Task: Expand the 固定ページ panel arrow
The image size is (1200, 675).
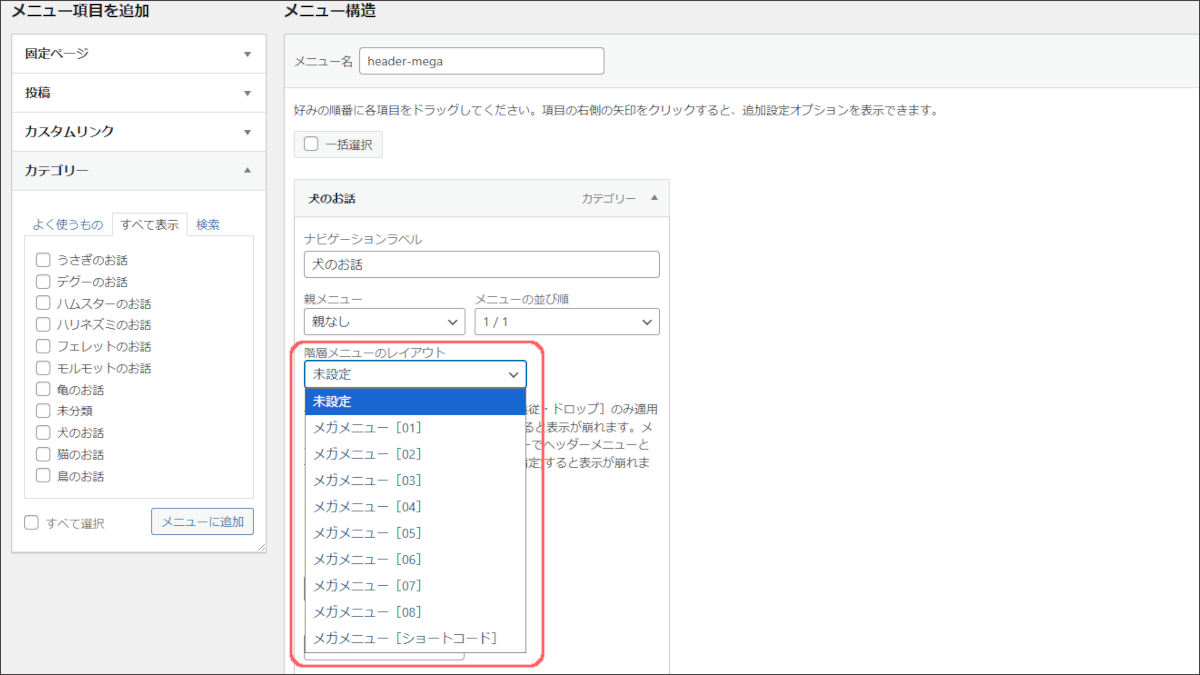Action: [247, 54]
